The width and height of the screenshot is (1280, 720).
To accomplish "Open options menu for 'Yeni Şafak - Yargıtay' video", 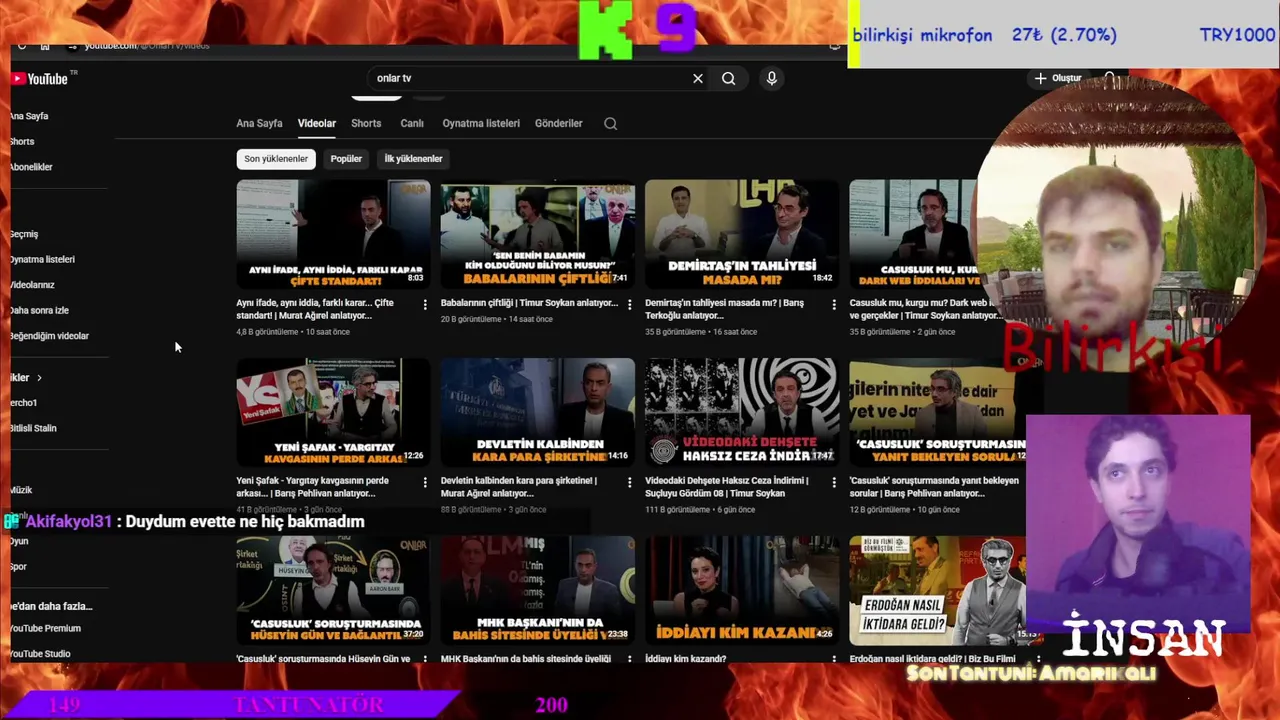I will 425,482.
